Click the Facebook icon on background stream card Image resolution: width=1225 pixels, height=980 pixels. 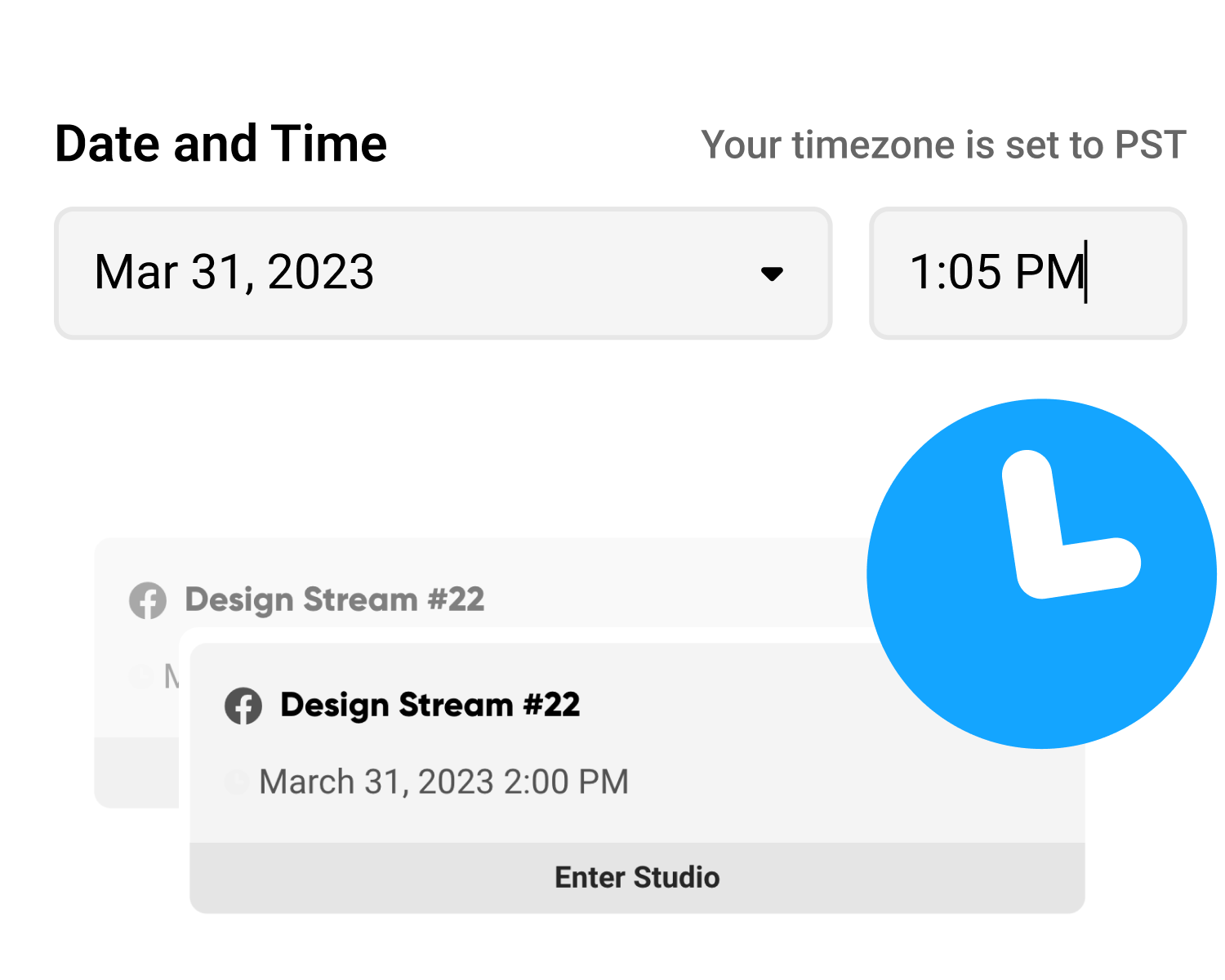[148, 600]
